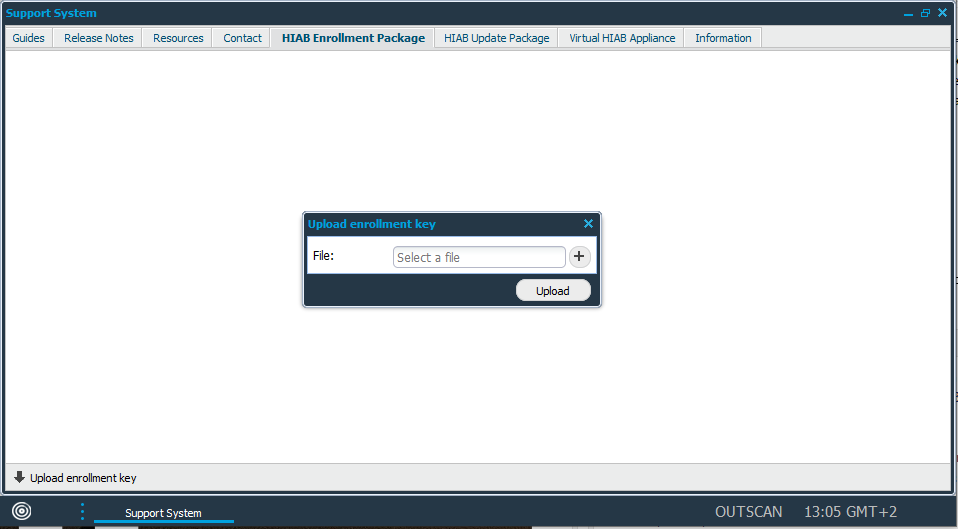The image size is (958, 529).
Task: Click the plus icon to browse files
Action: (579, 257)
